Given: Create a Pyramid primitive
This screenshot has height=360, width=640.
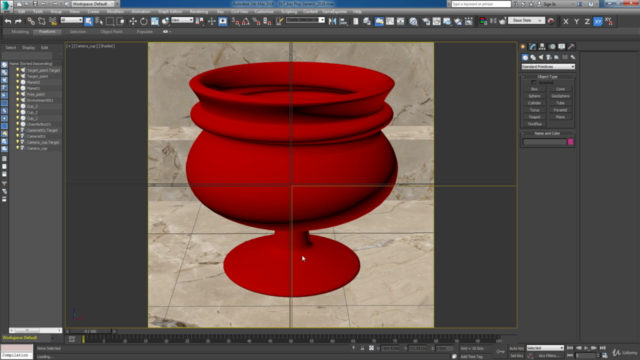Looking at the screenshot, I should pyautogui.click(x=560, y=110).
